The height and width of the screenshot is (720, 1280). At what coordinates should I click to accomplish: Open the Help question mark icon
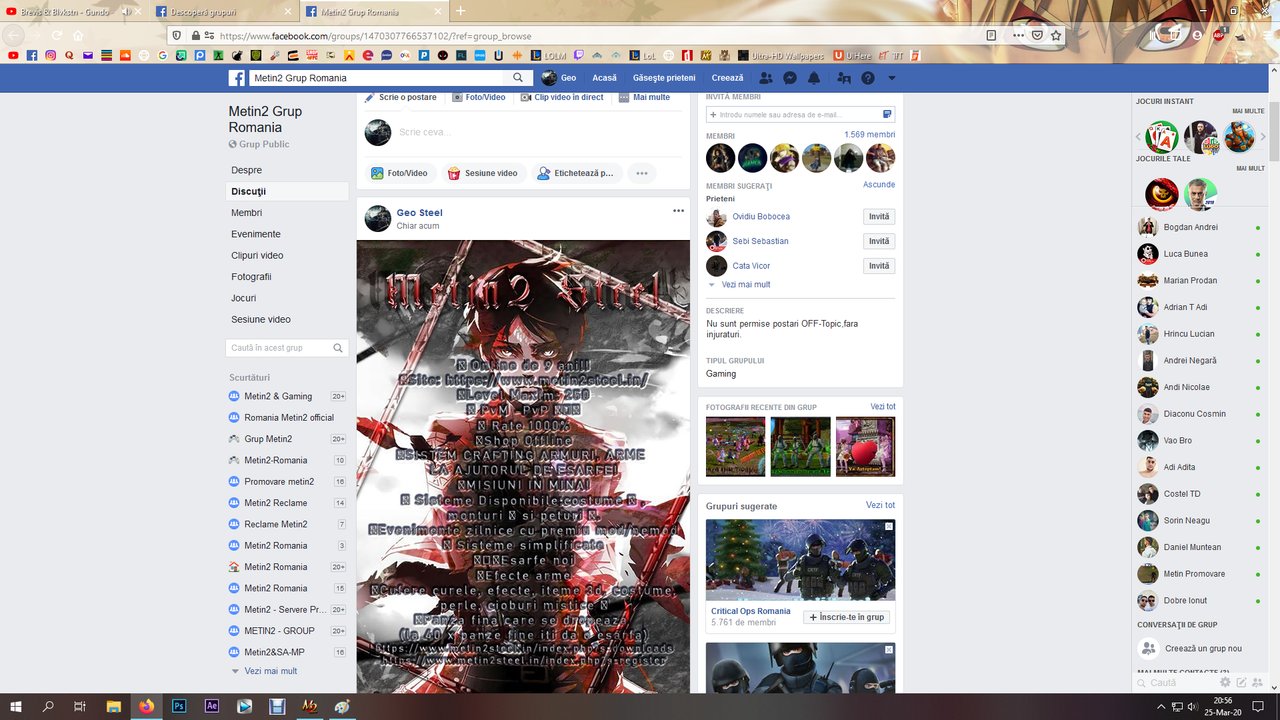tap(868, 78)
